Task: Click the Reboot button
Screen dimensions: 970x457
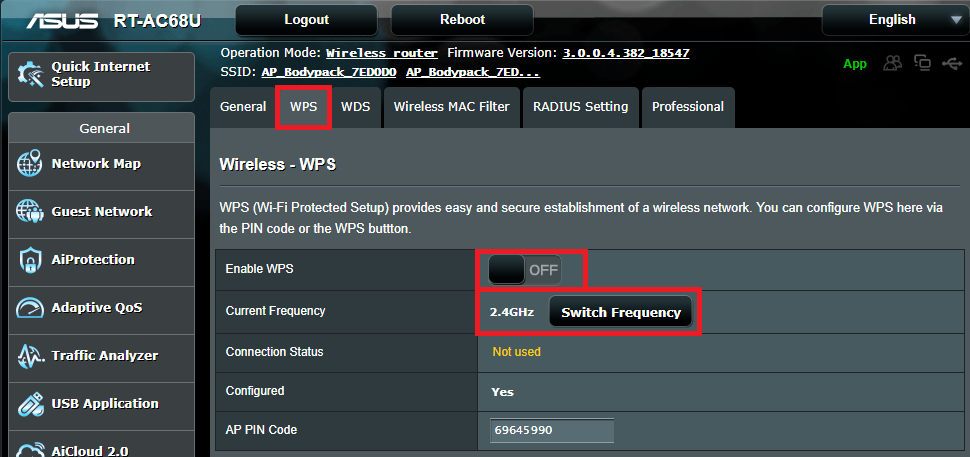Action: coord(462,20)
